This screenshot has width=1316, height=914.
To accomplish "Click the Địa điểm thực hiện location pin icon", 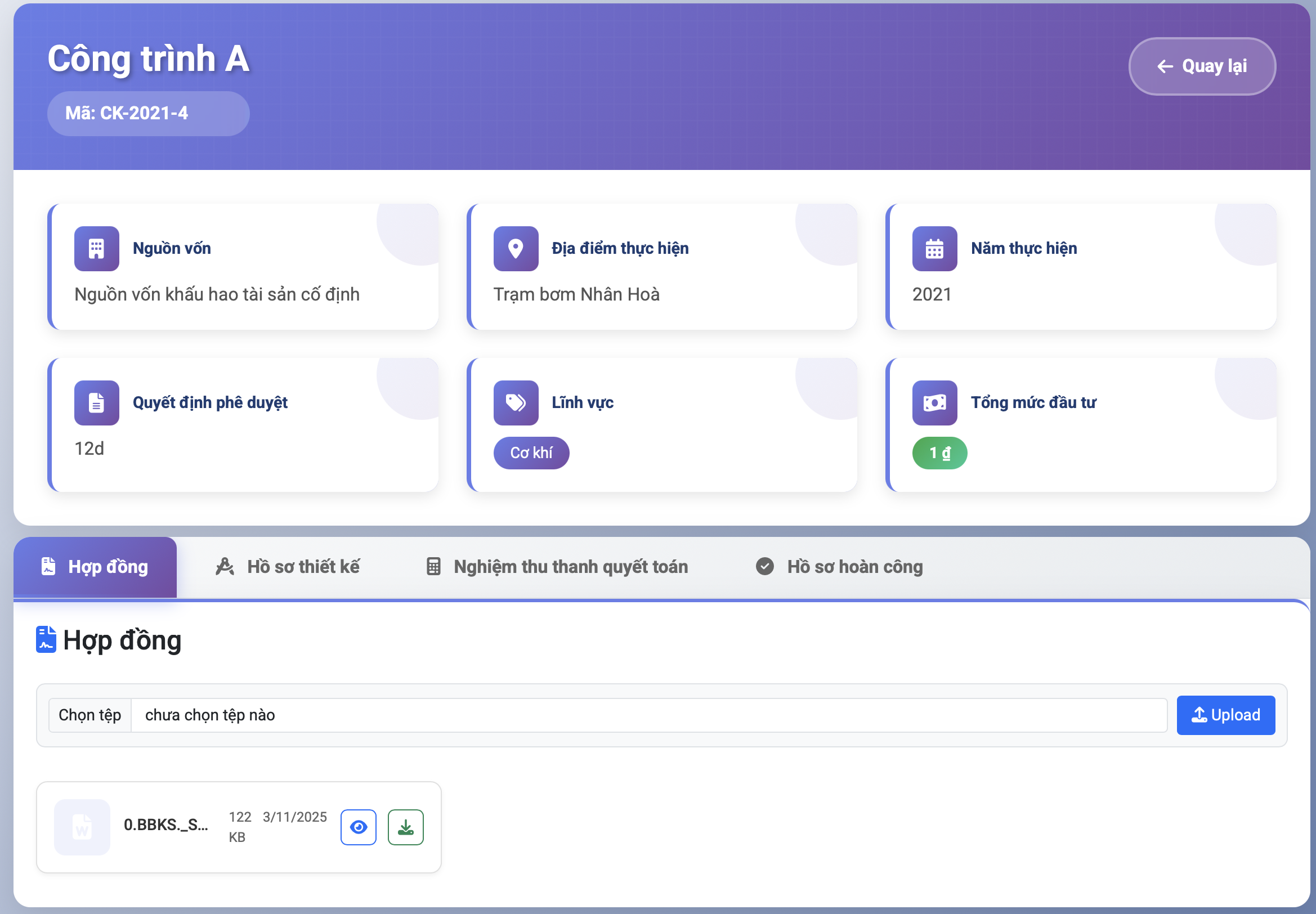I will (x=516, y=249).
